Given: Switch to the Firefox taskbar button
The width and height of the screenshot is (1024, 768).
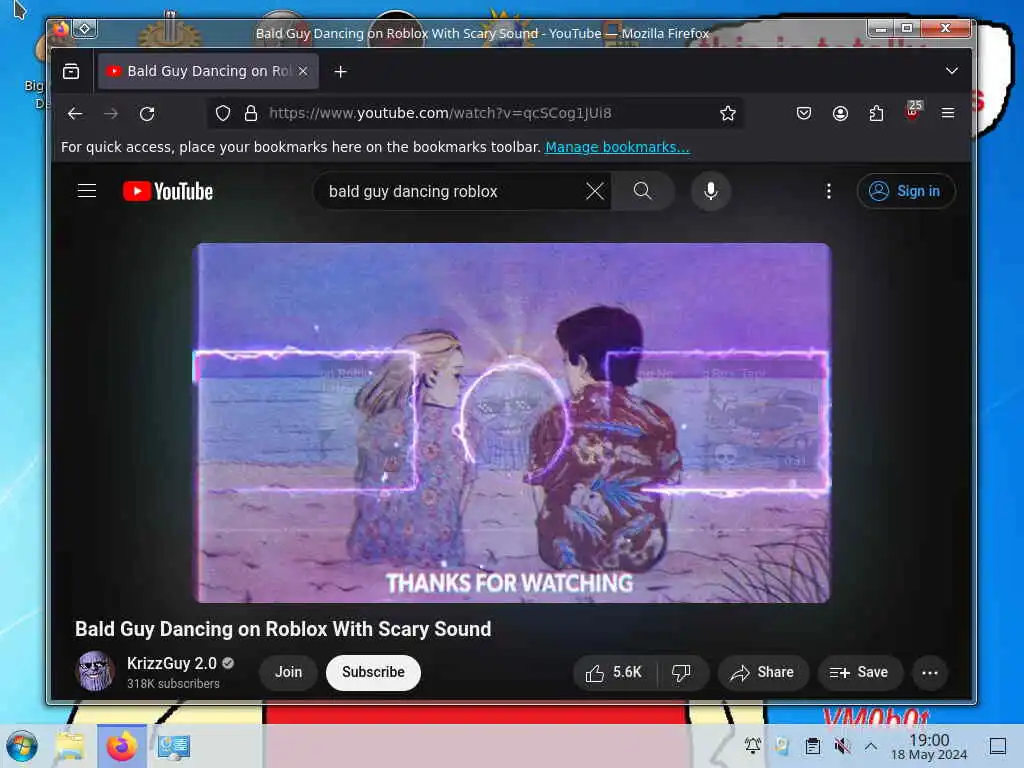Looking at the screenshot, I should tap(121, 746).
